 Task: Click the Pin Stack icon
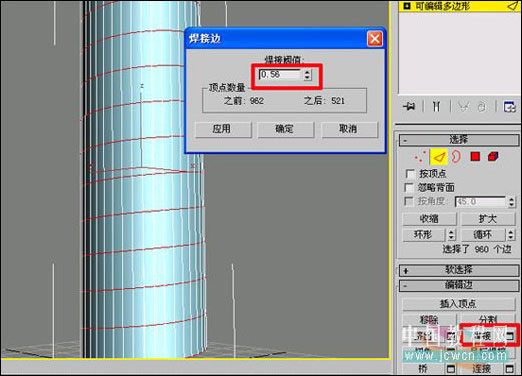point(409,107)
